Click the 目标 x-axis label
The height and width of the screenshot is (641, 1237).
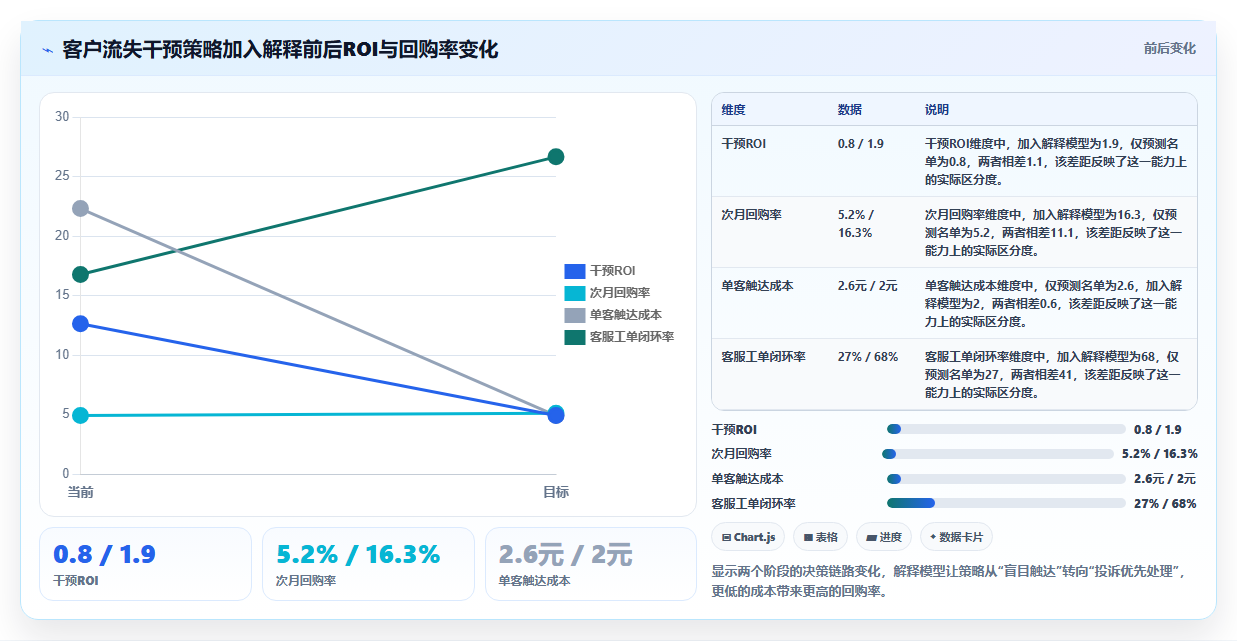(x=556, y=492)
